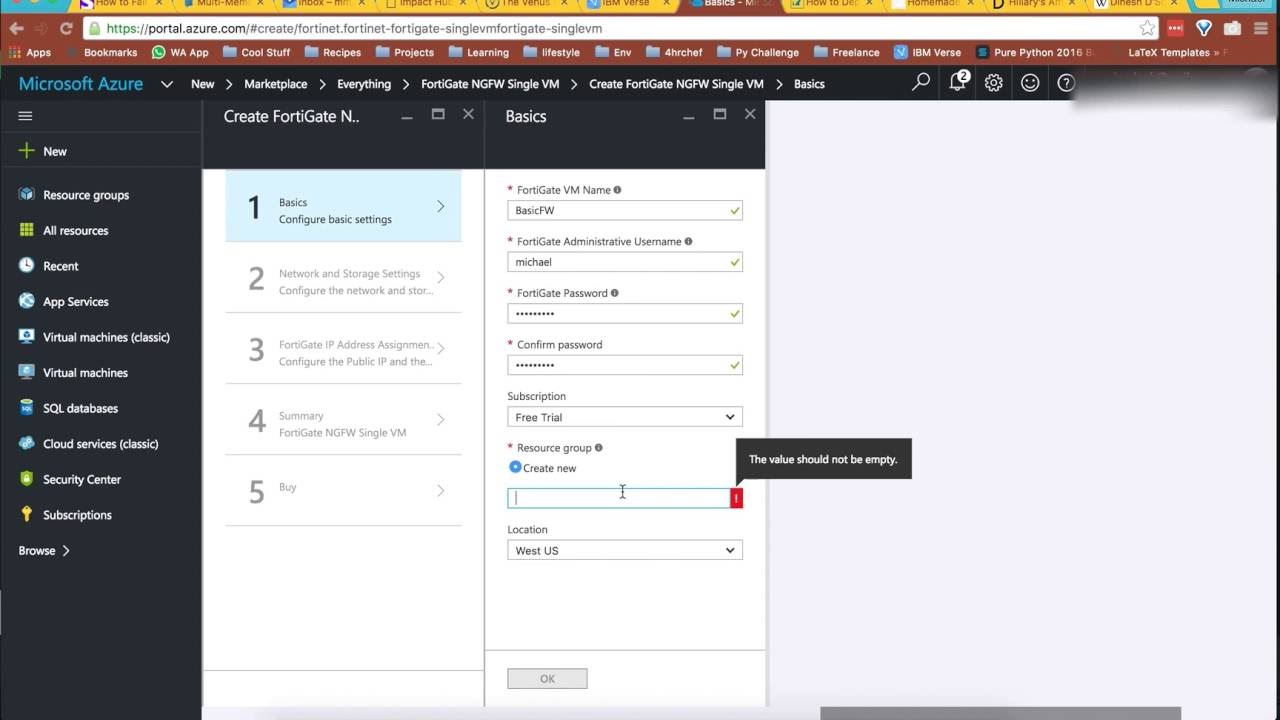Screen dimensions: 1280x720
Task: Click the FortiGate VM Name field
Action: [x=625, y=210]
